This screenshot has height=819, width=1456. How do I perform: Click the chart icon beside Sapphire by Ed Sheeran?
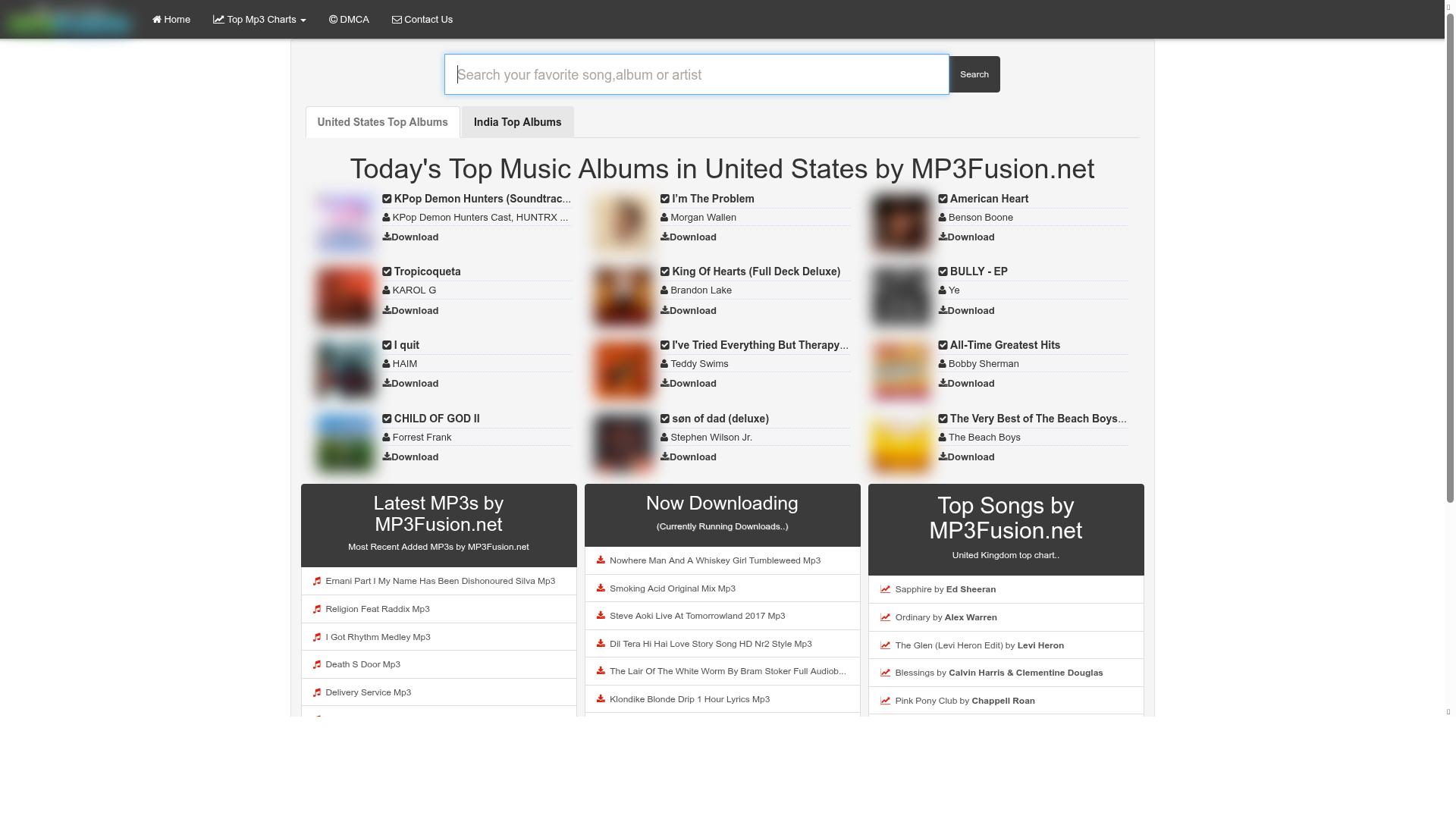pos(885,589)
